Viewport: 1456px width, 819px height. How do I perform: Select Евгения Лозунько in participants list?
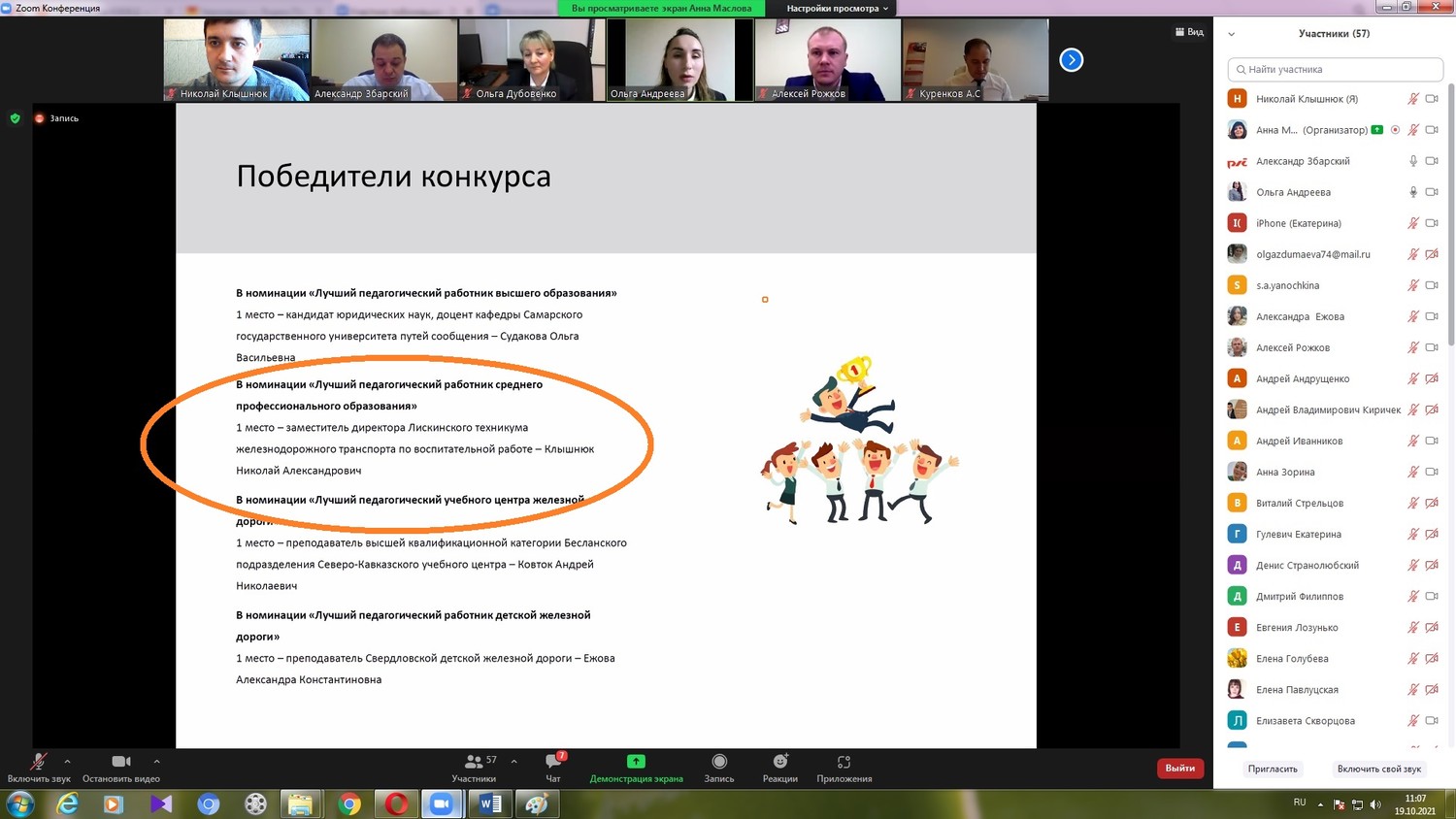1333,627
